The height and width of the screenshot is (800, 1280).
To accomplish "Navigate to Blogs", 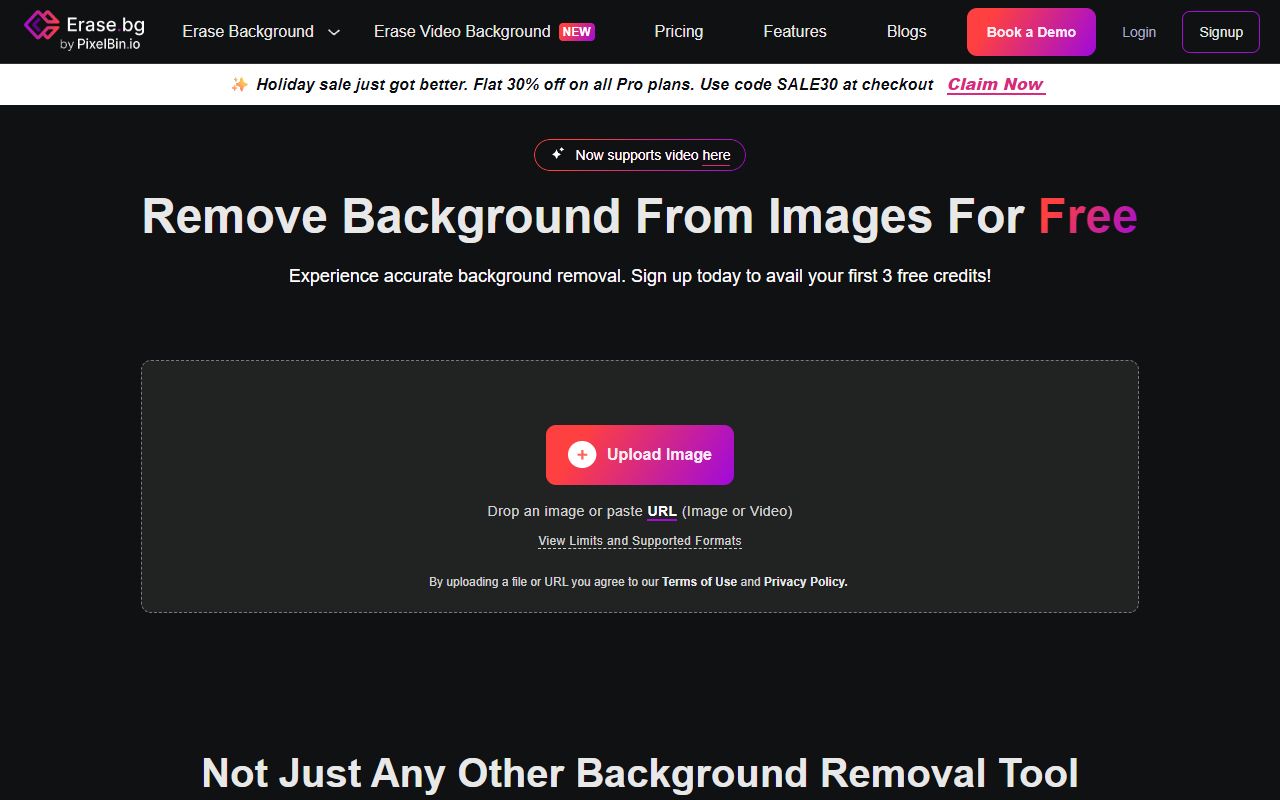I will [906, 32].
